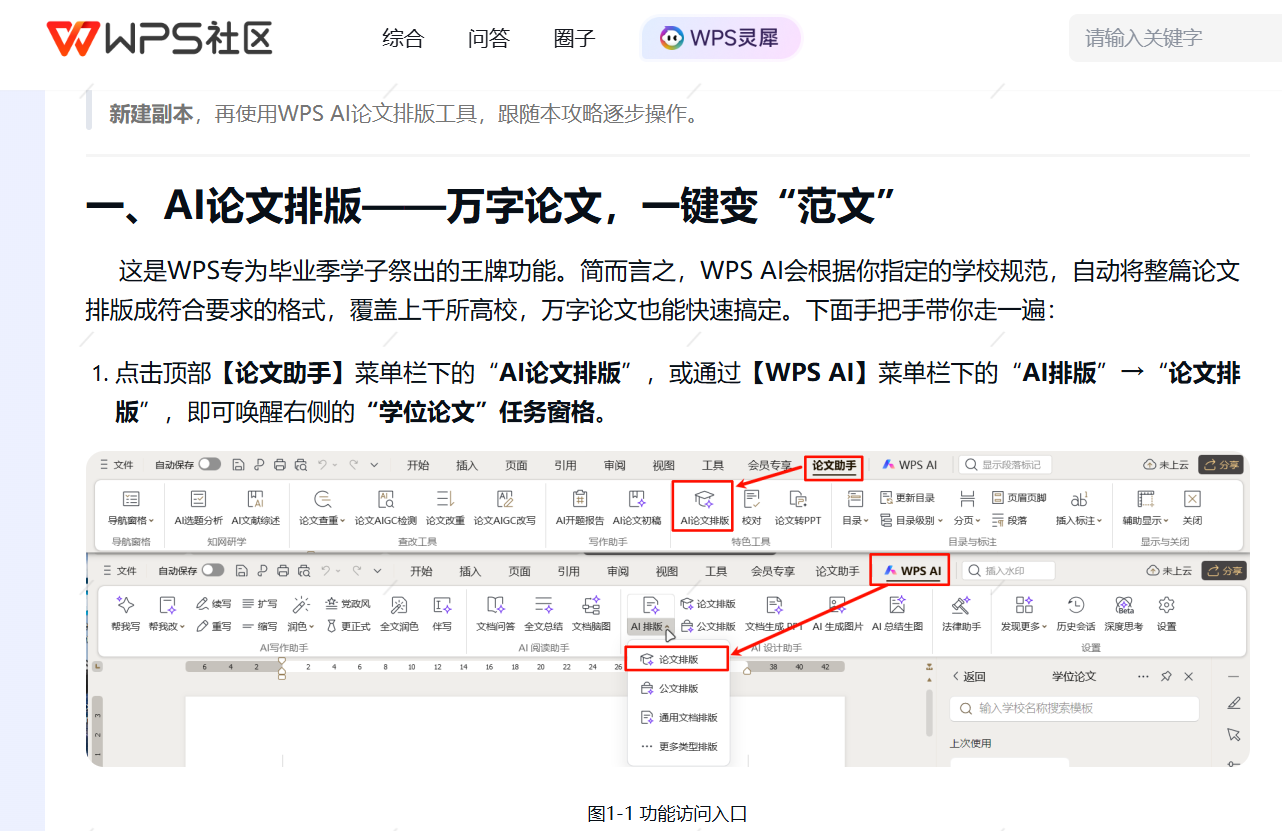
Task: Click the 关闭 icon in 显示与关闭 group
Action: [x=1192, y=498]
